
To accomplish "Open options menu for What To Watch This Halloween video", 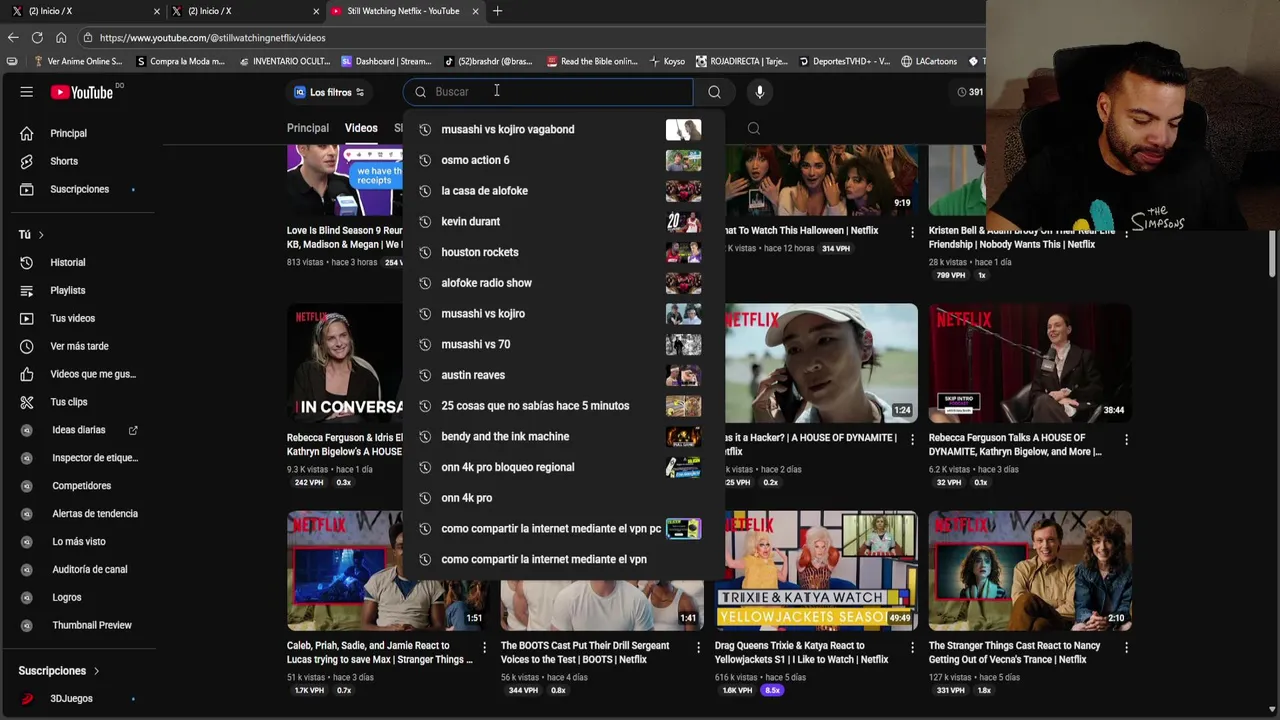I will pos(912,231).
